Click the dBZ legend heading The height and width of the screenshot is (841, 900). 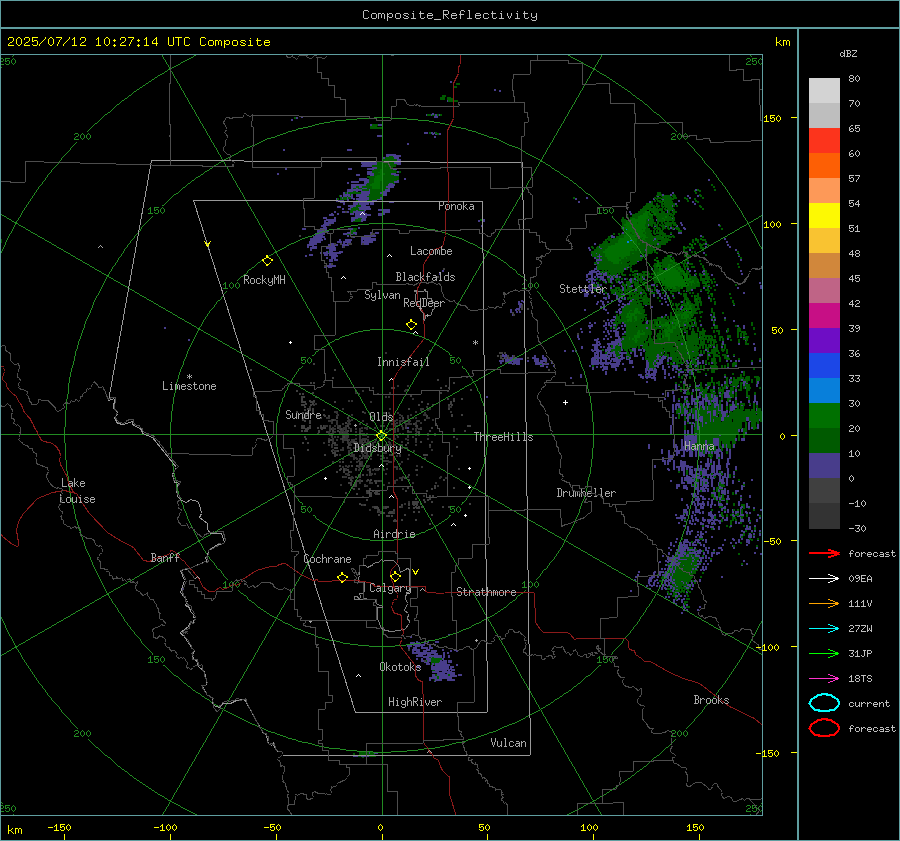coord(848,53)
